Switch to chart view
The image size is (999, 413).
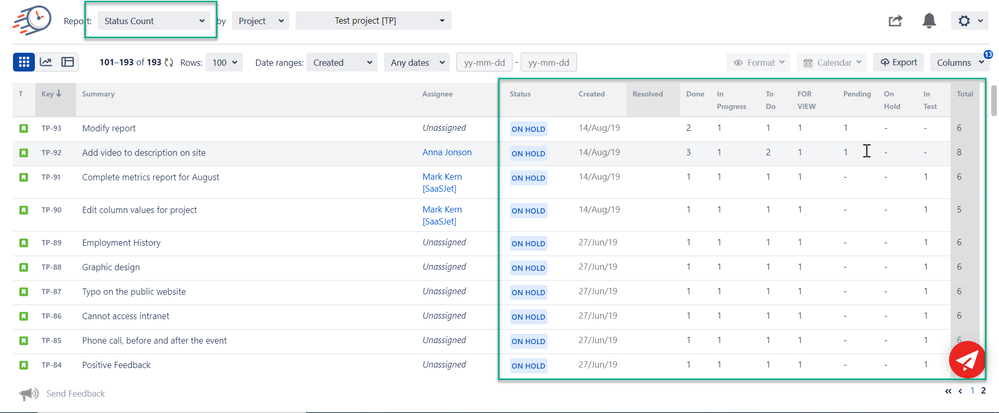(46, 62)
